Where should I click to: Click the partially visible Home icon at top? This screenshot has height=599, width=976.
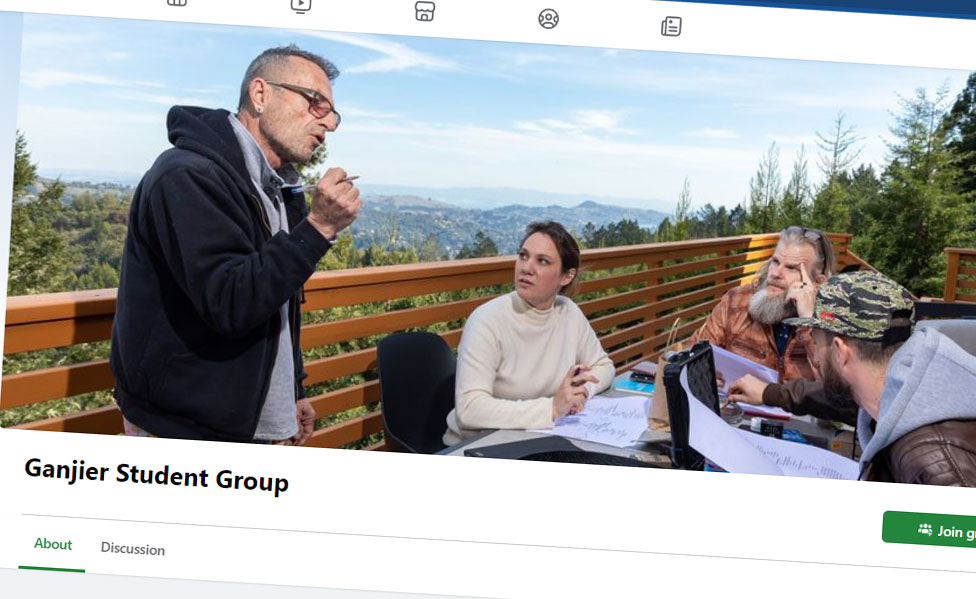177,2
